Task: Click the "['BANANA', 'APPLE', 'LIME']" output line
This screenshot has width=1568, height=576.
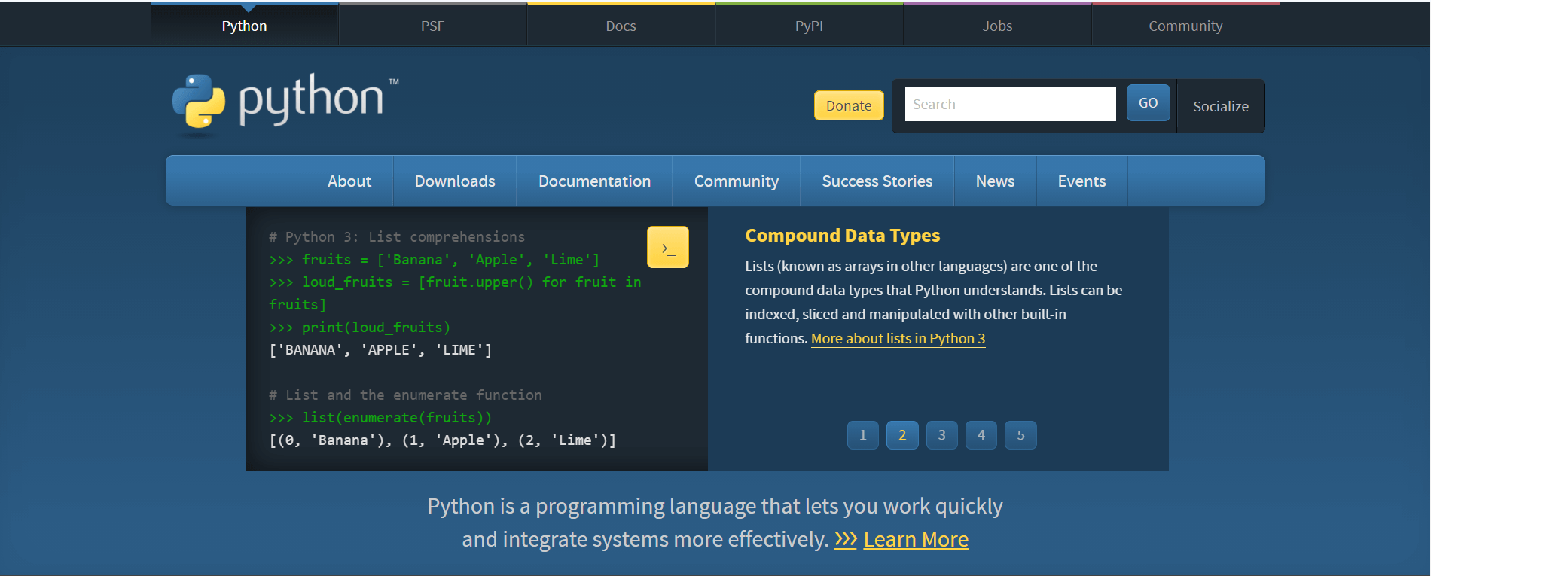Action: 380,350
